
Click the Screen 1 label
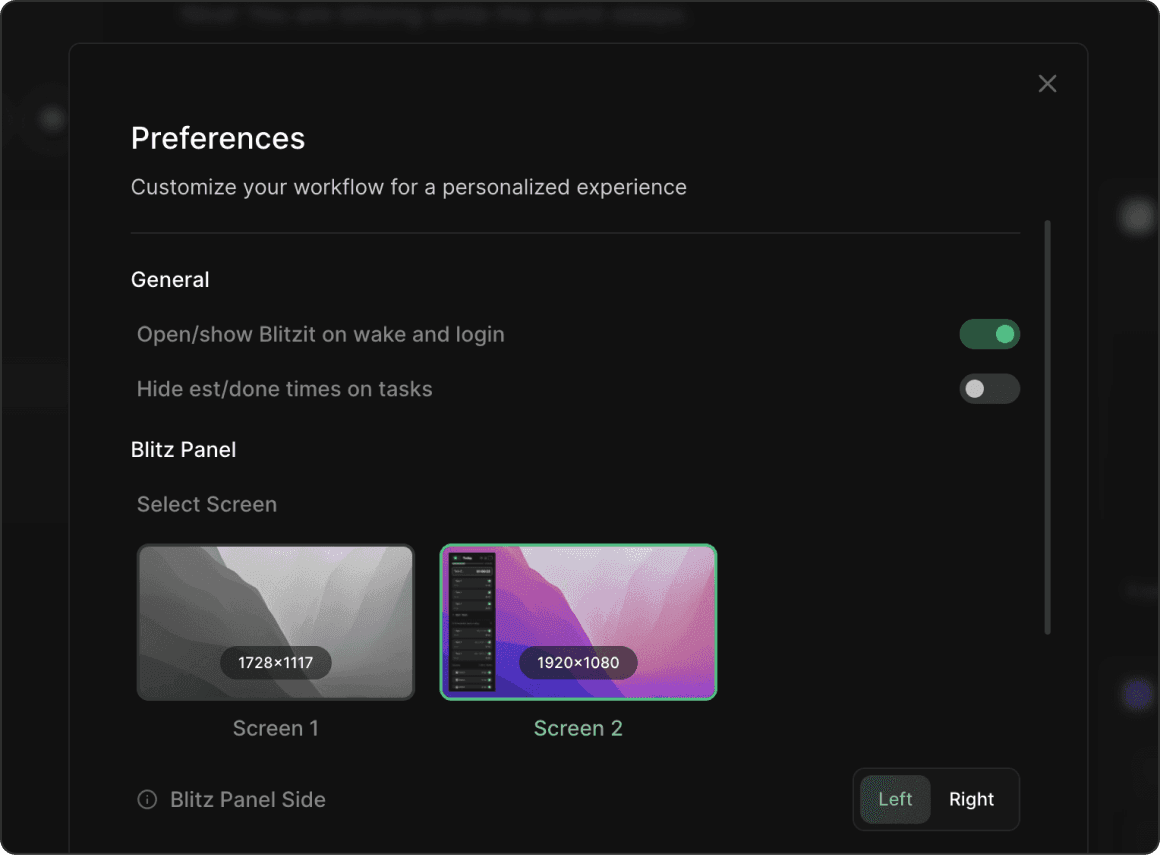(x=275, y=729)
